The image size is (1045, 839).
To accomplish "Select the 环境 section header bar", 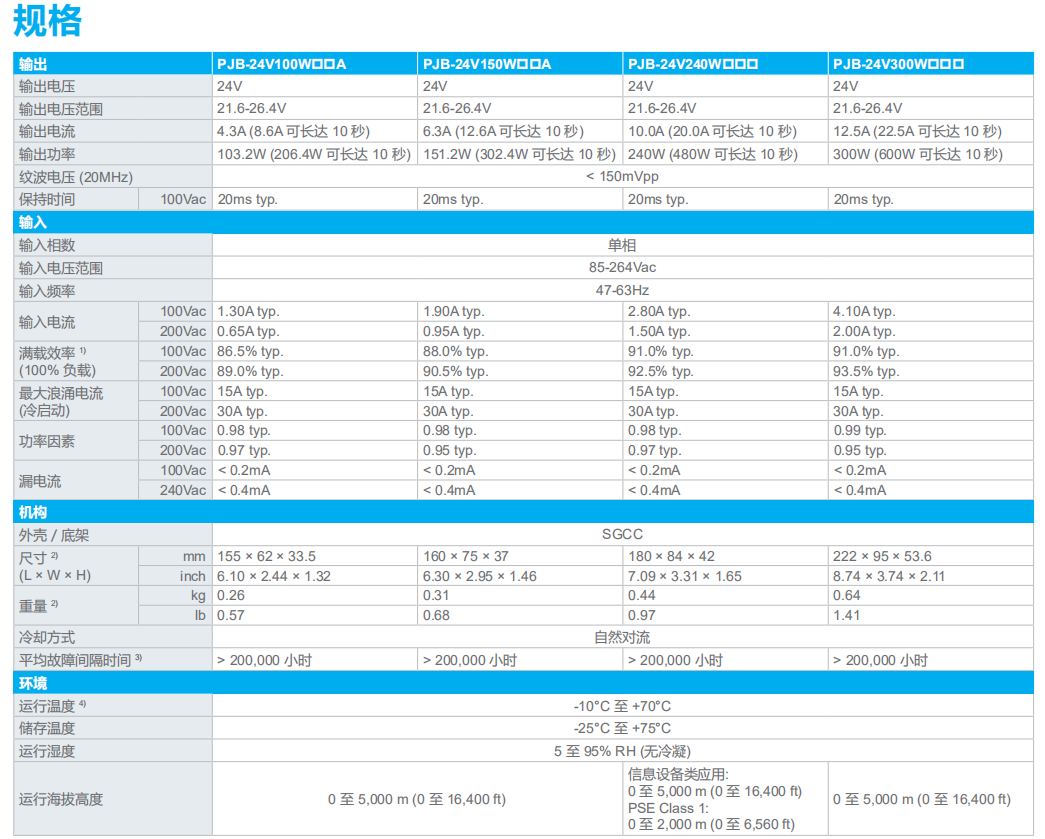I will point(523,683).
